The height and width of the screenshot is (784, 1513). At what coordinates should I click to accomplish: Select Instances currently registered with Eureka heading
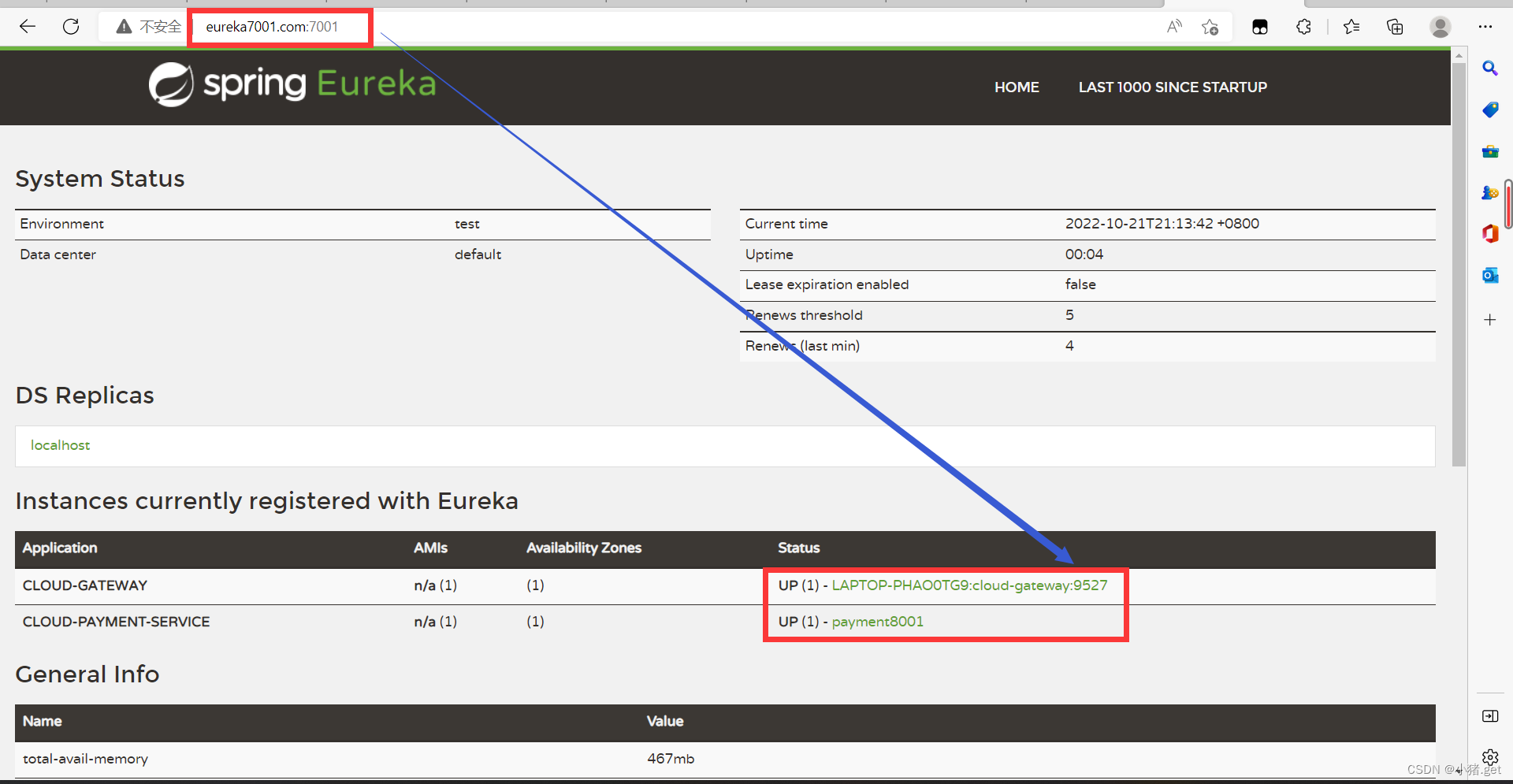point(267,501)
